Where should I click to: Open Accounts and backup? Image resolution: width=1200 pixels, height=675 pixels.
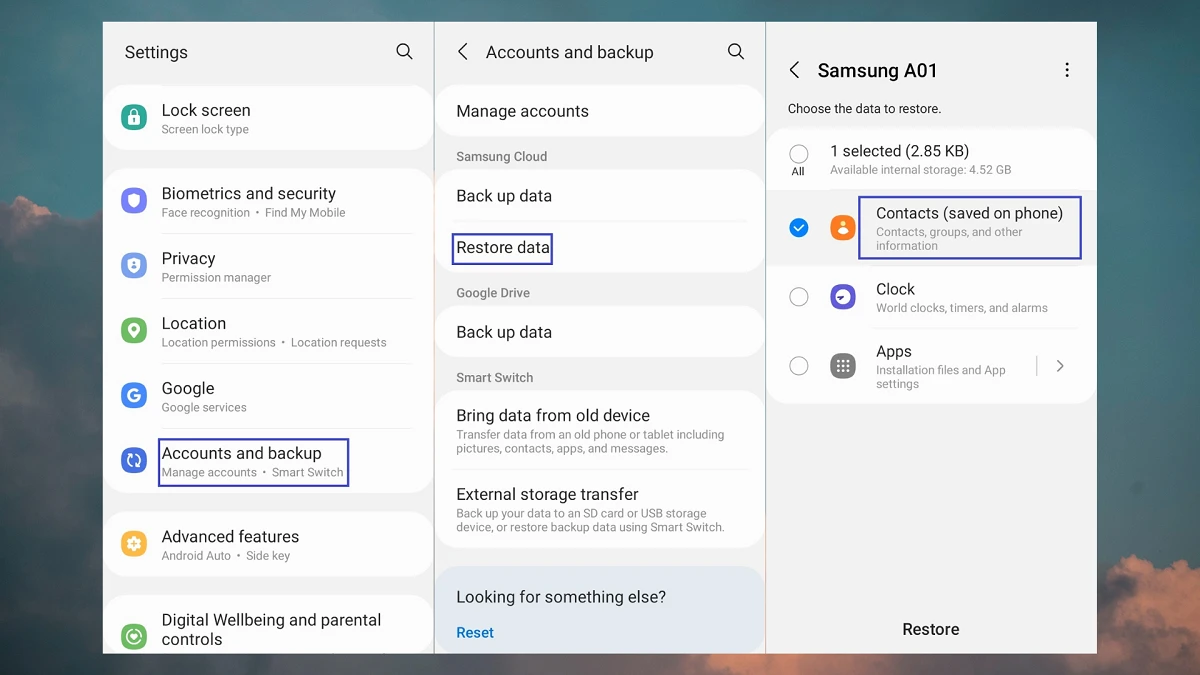tap(268, 461)
